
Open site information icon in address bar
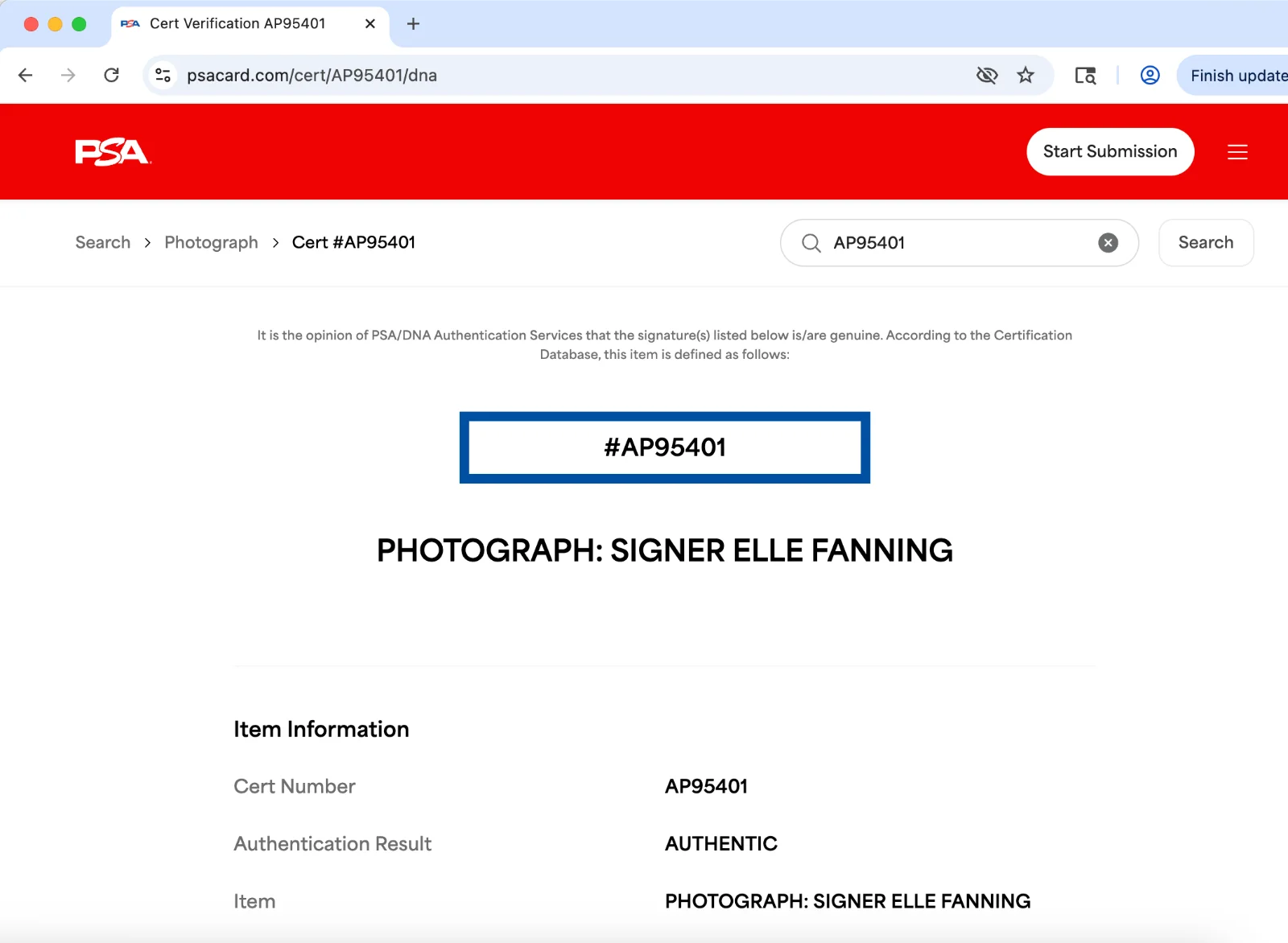tap(163, 75)
